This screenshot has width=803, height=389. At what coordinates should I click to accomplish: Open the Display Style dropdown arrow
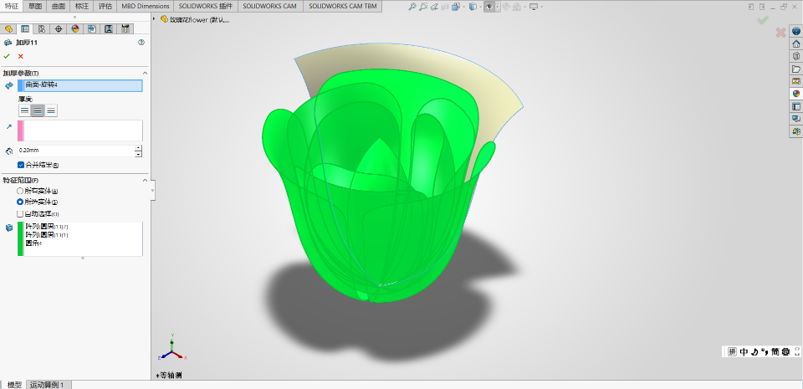tap(480, 7)
